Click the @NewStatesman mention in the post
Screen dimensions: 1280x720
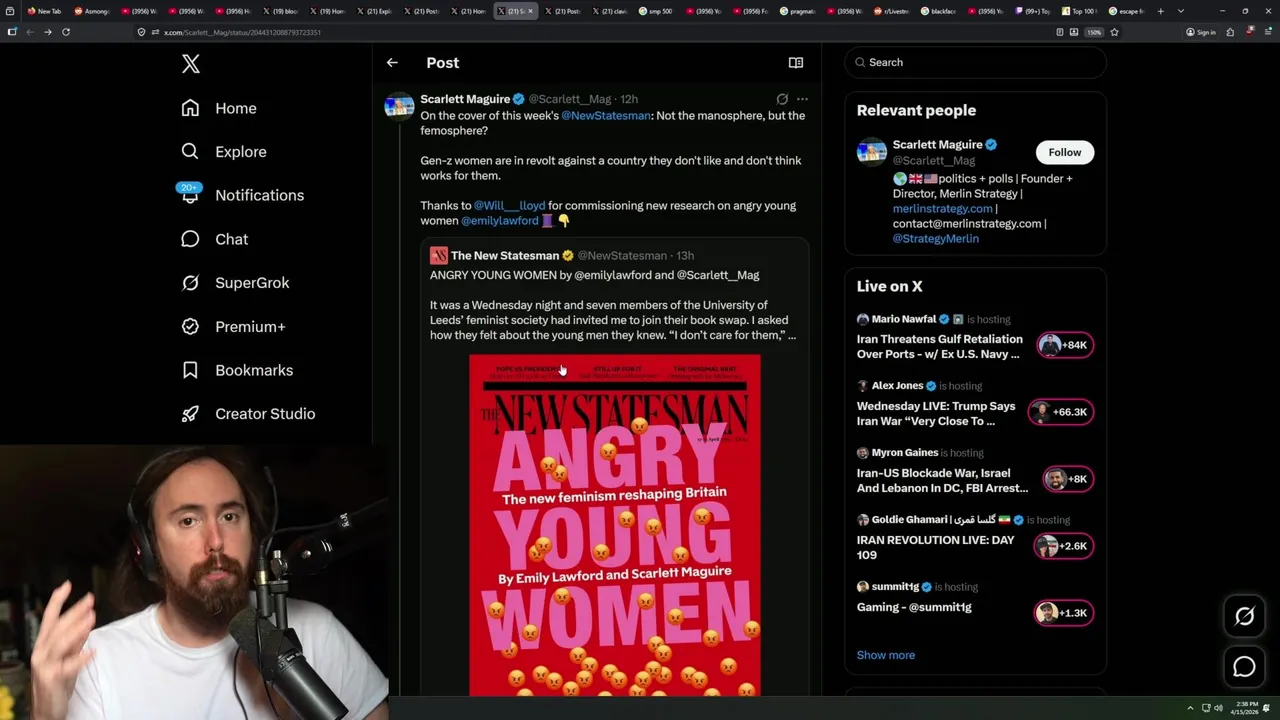(x=606, y=116)
